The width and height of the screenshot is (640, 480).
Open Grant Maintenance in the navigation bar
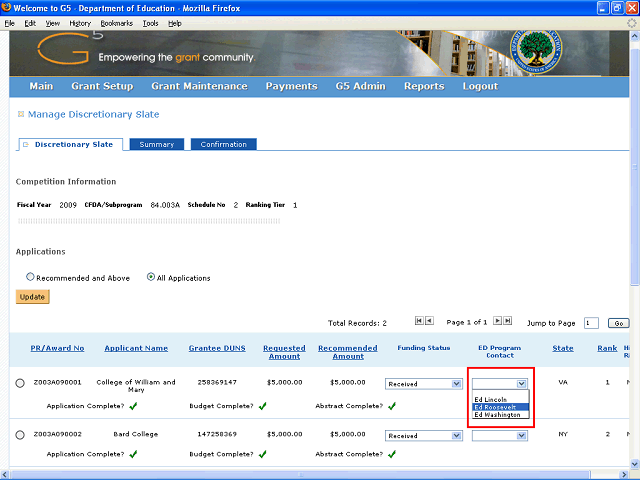point(199,86)
